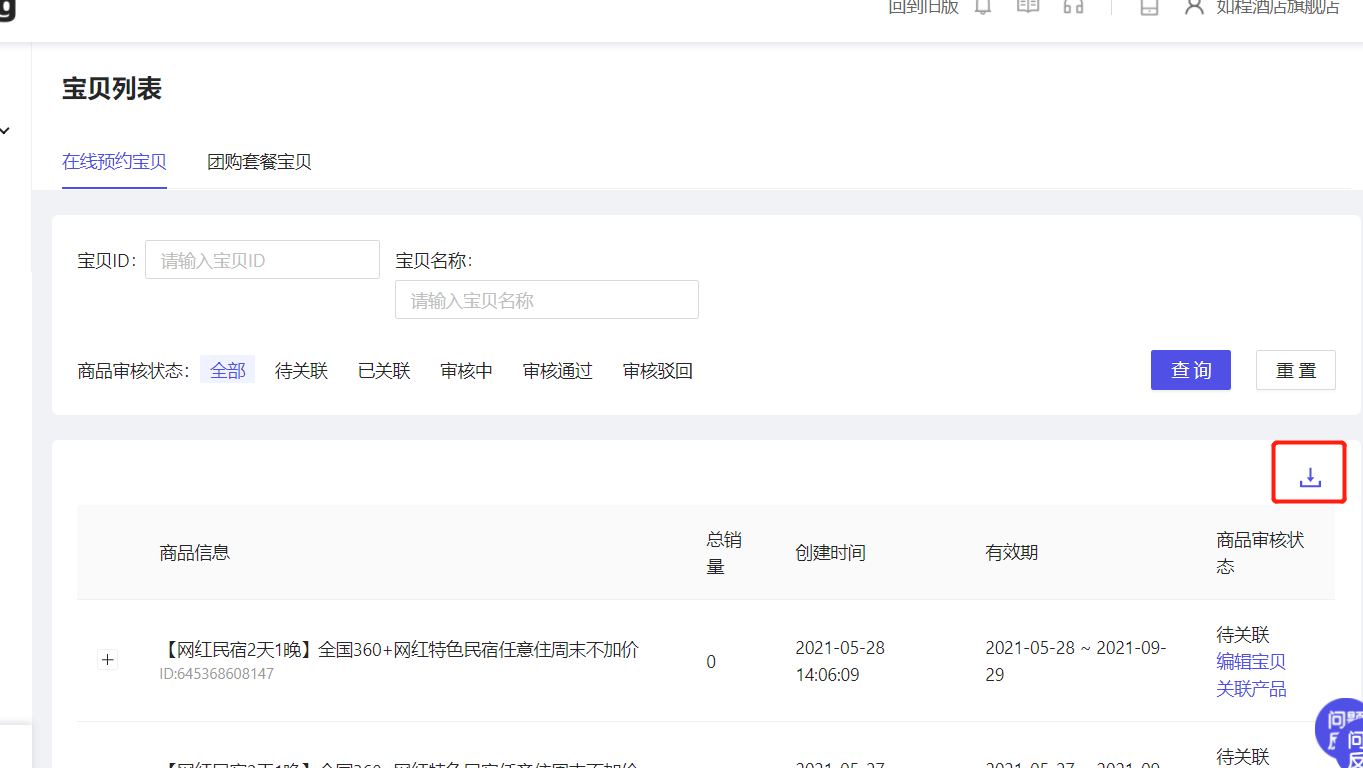
Task: Open the 问 feedback widget at the bottom right
Action: (x=1340, y=733)
